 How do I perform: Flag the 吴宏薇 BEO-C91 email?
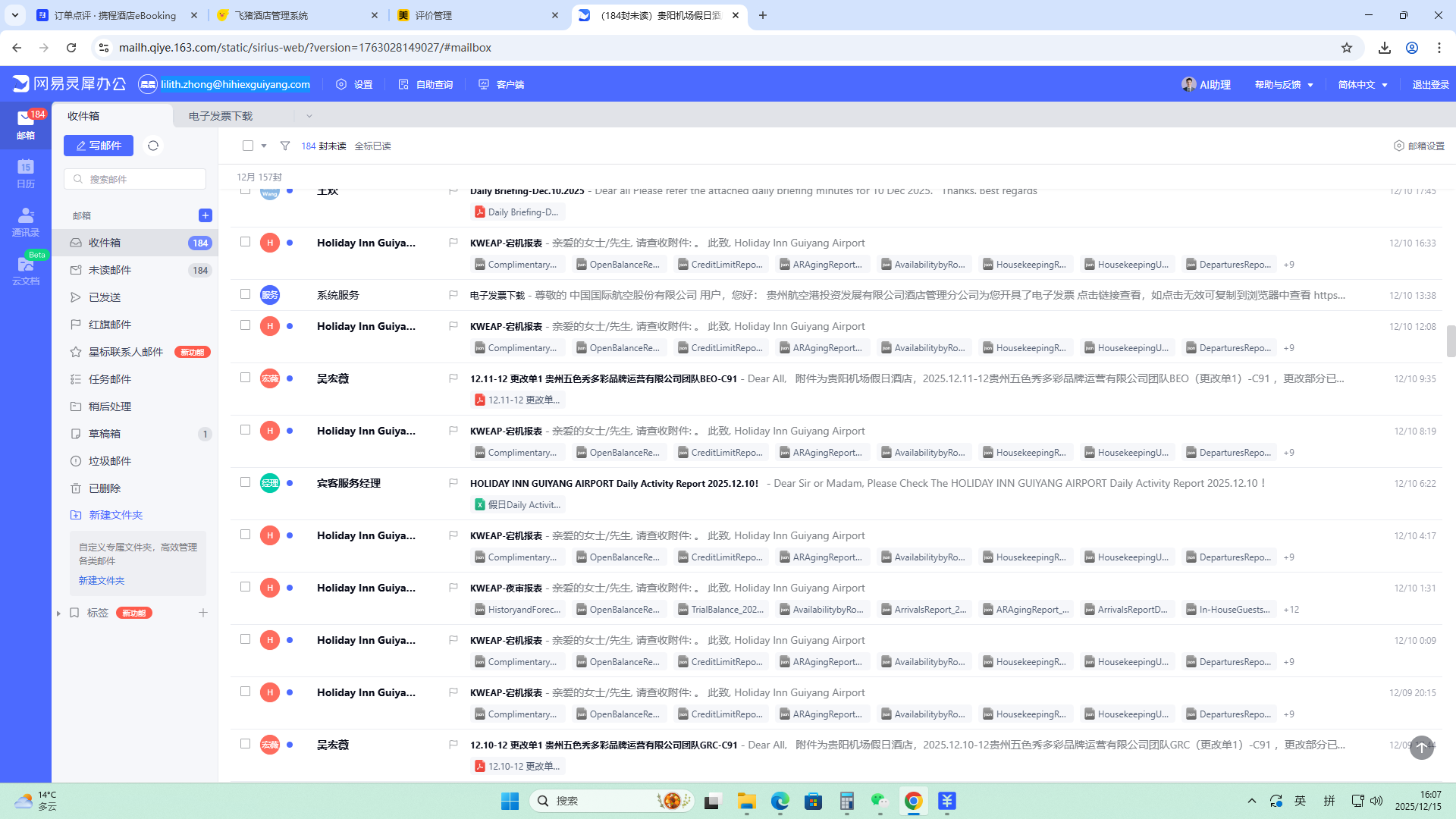[453, 378]
